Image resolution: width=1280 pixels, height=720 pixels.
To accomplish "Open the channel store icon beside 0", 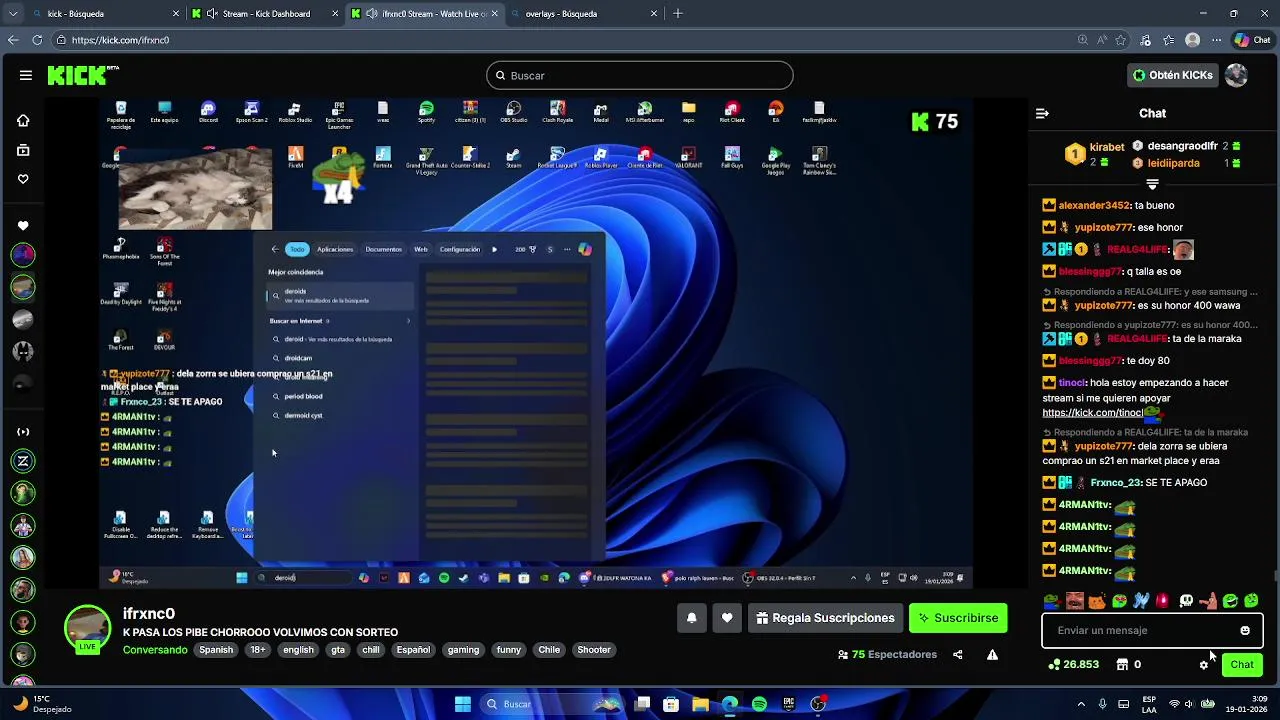I will tap(1122, 665).
